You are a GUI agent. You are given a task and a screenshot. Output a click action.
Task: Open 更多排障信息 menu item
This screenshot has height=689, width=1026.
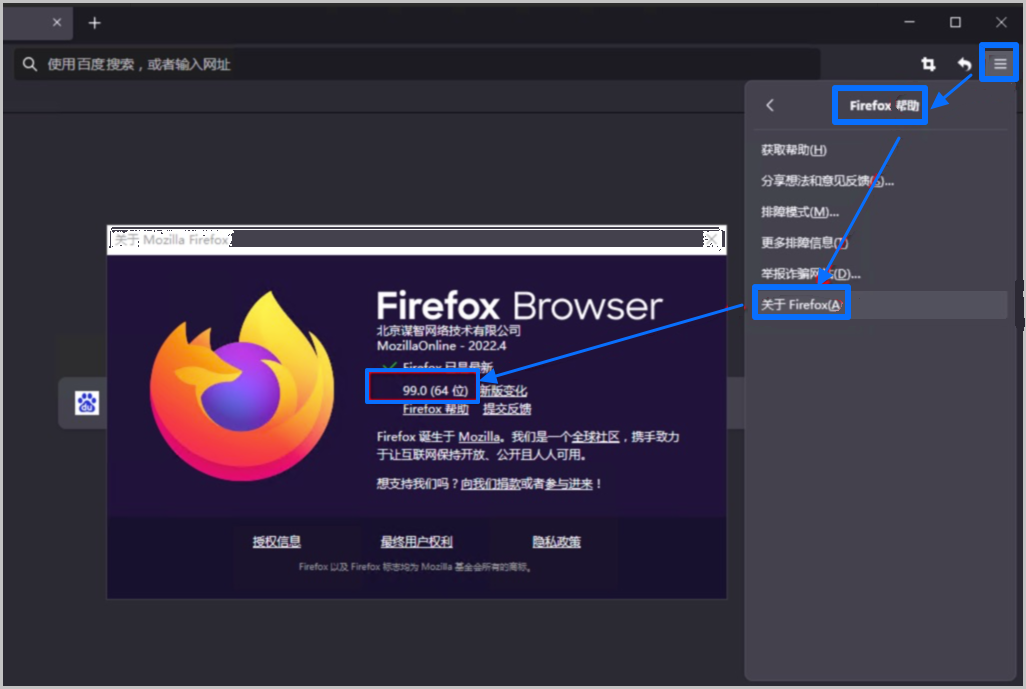[804, 243]
